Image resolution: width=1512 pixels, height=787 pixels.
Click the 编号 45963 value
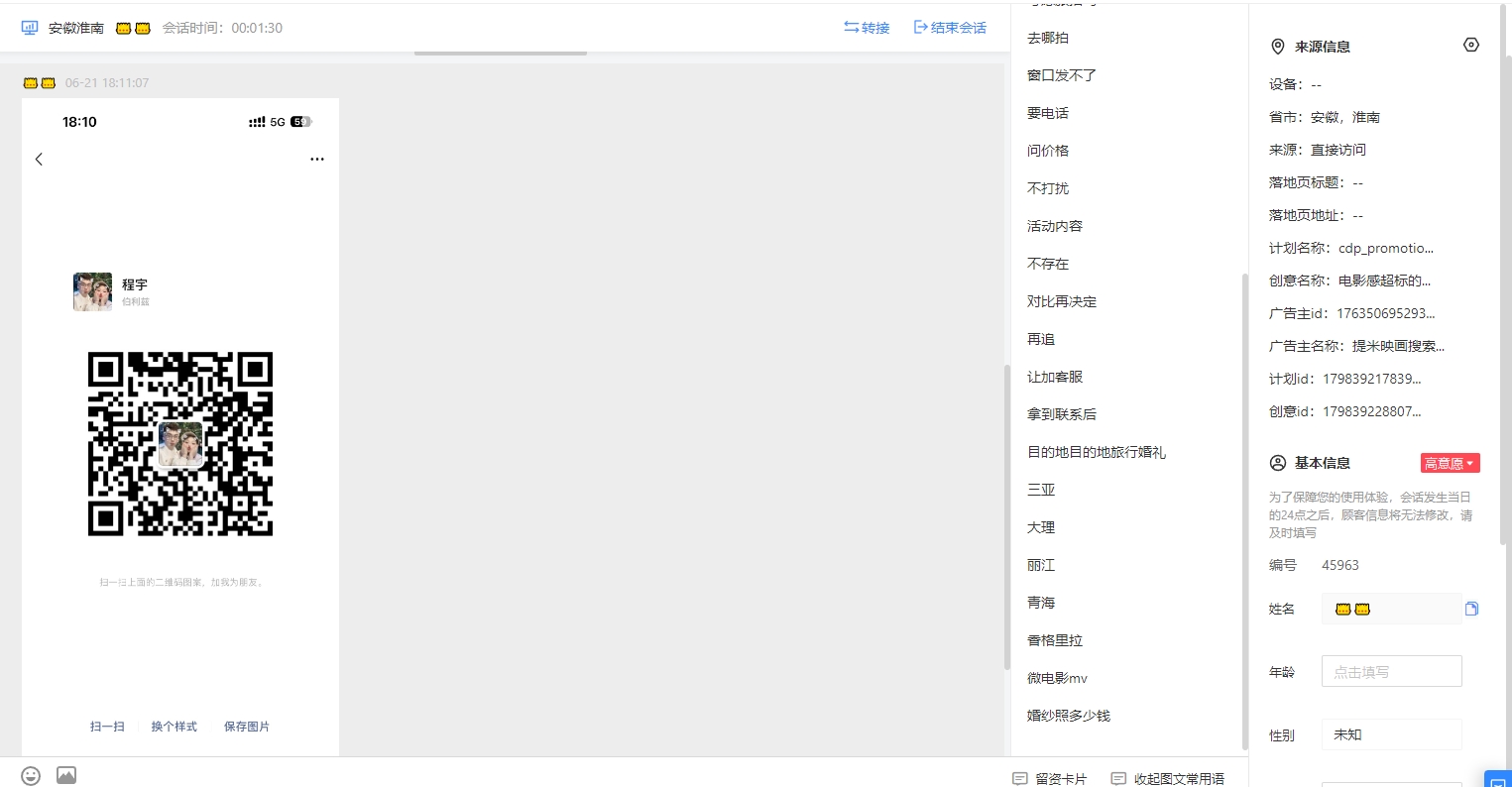coord(1340,565)
